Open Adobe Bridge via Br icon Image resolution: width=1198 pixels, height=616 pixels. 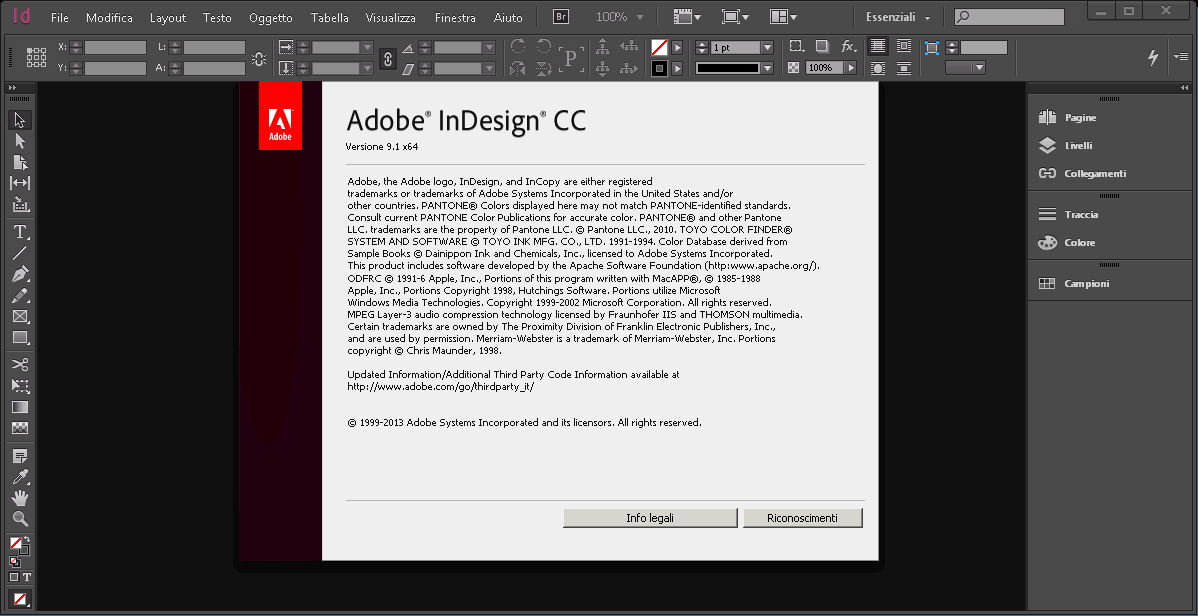561,17
